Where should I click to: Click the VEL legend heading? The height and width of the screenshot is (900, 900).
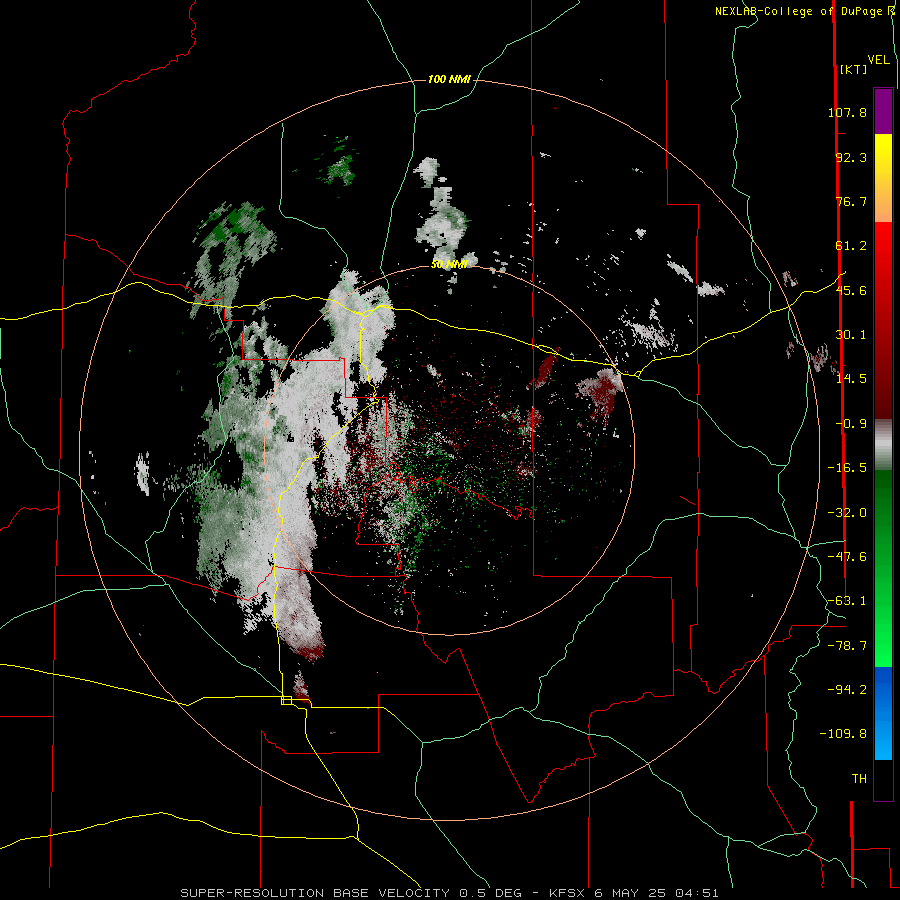(x=879, y=60)
